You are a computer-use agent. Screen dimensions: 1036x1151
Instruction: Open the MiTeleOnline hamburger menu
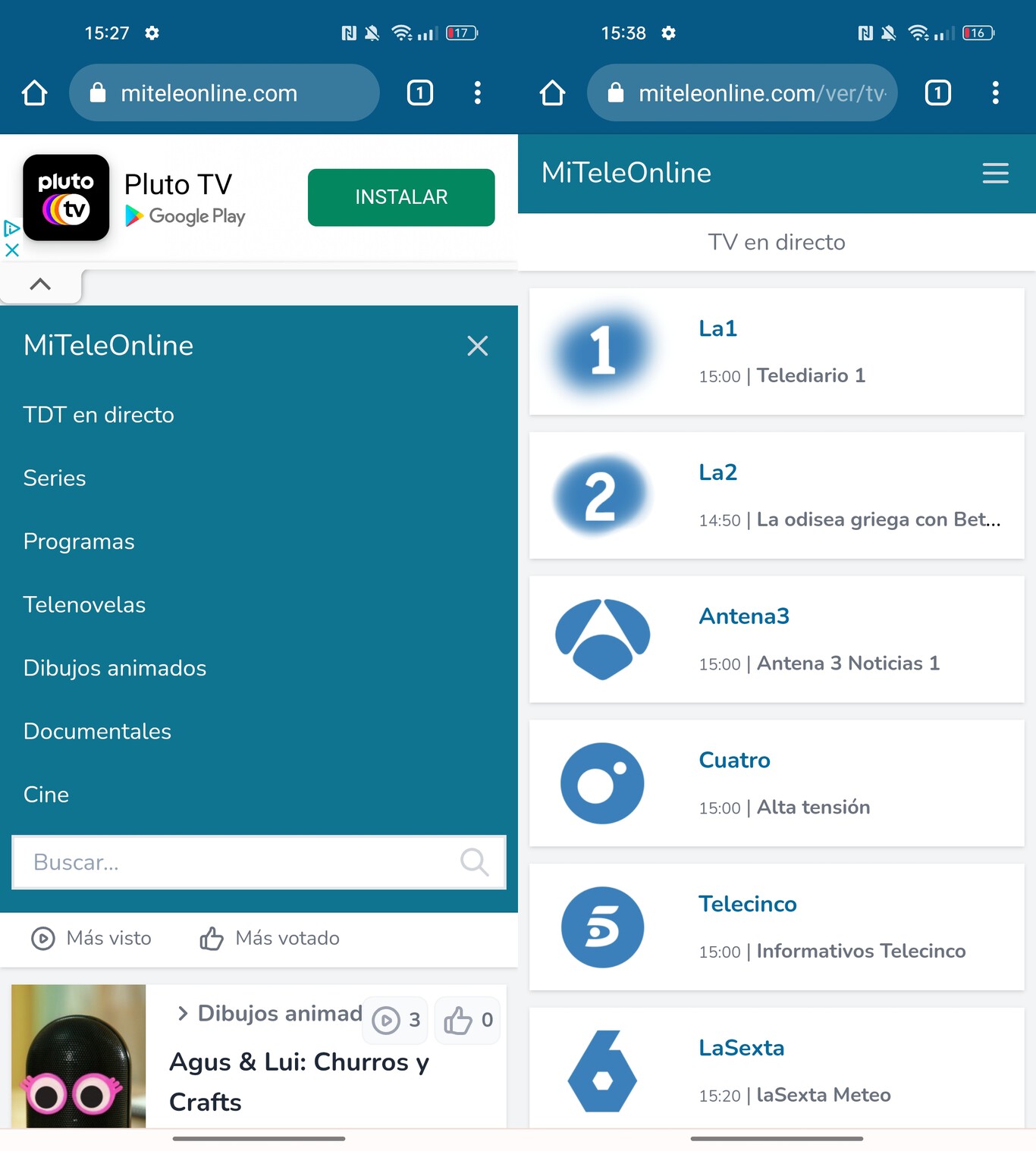click(x=995, y=173)
